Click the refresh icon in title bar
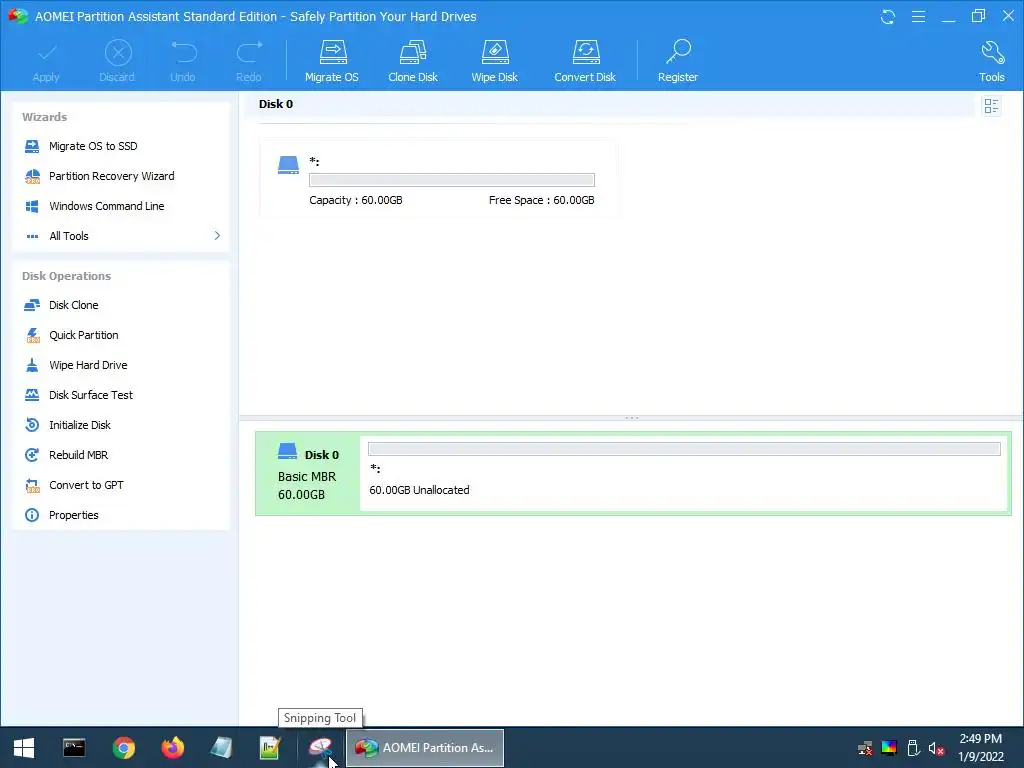1024x768 pixels. coord(888,17)
